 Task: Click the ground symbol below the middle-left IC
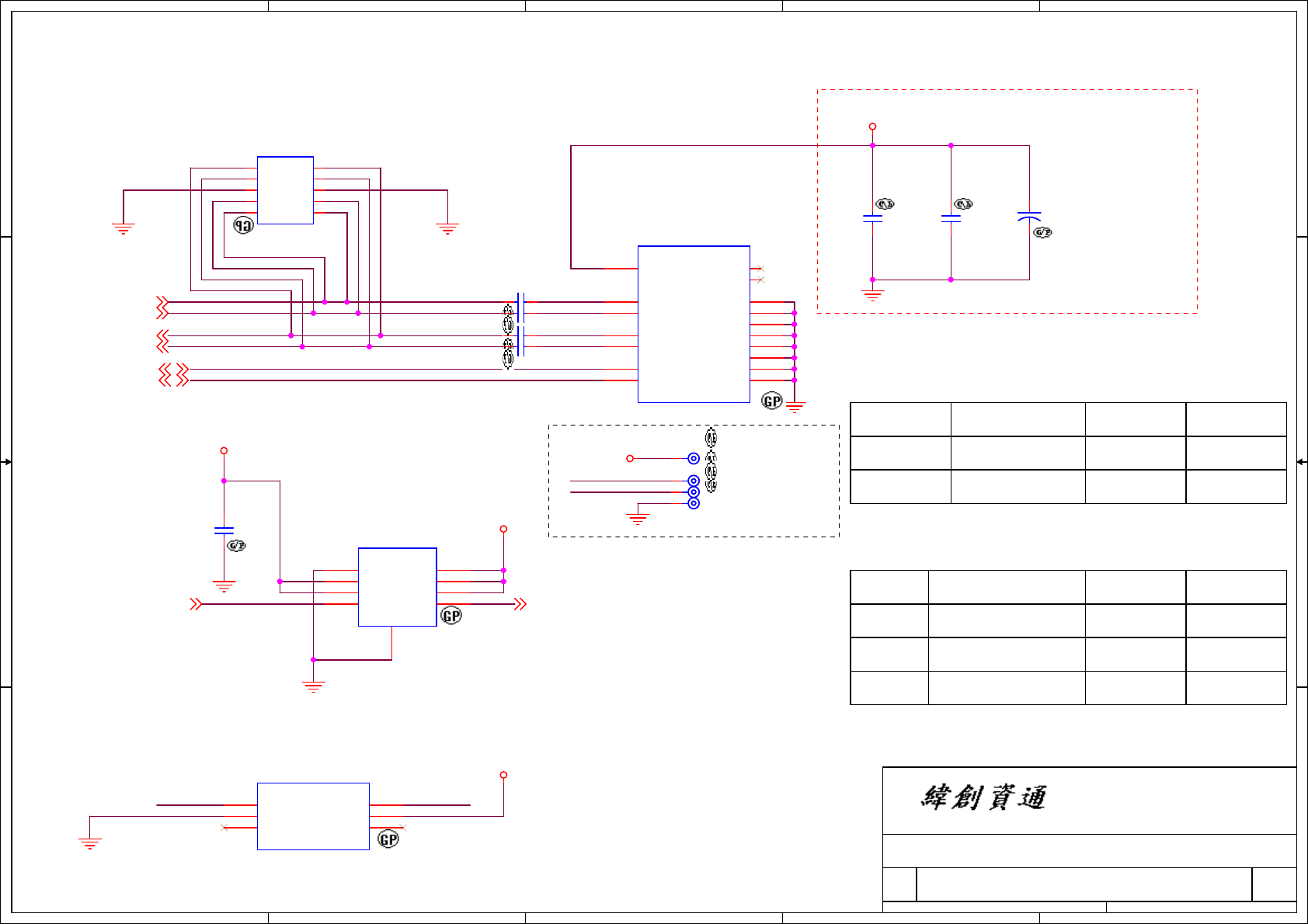(313, 686)
